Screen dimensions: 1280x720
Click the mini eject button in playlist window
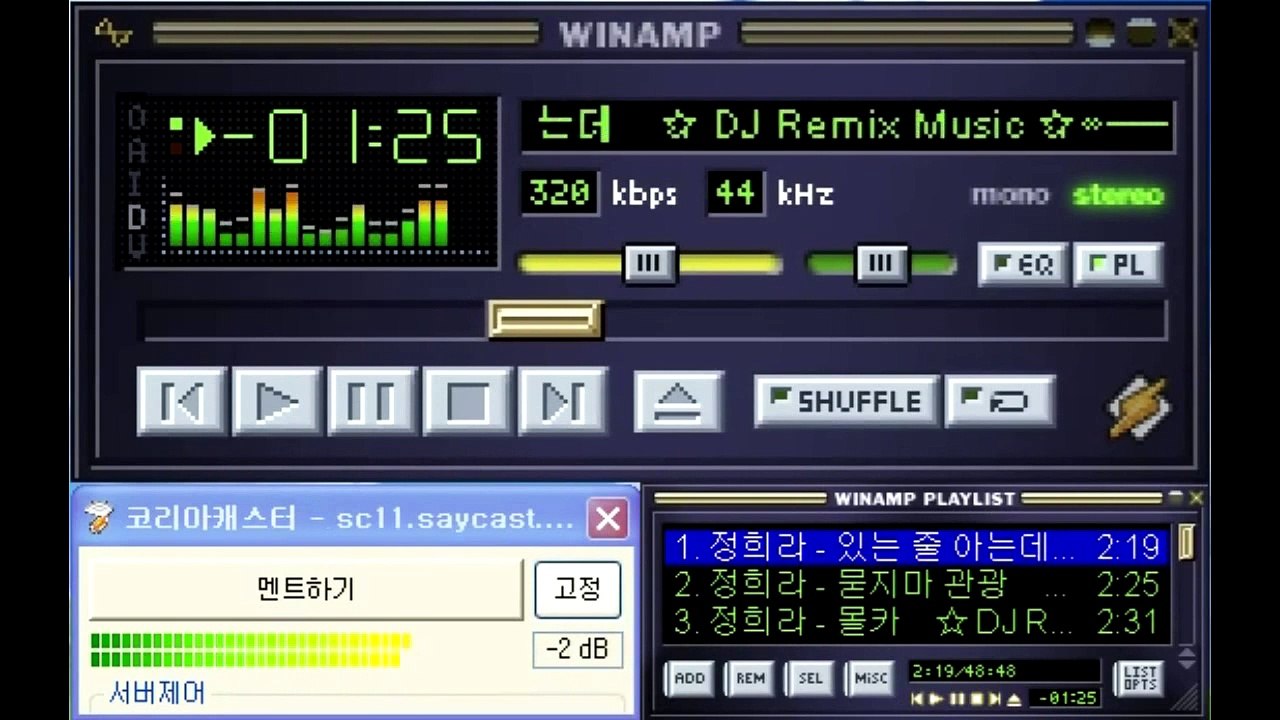pos(1014,699)
